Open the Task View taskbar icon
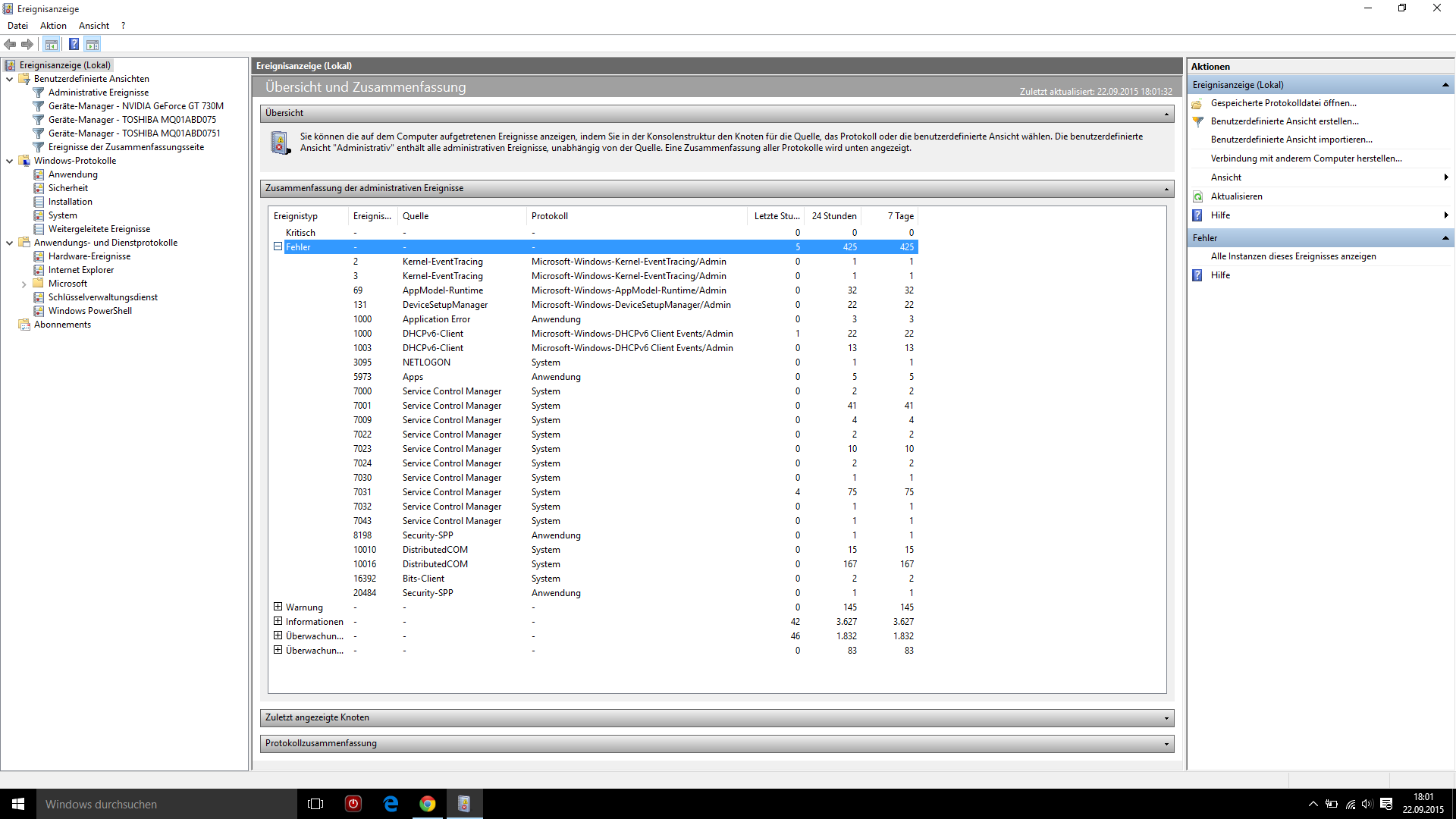The height and width of the screenshot is (819, 1456). pos(315,804)
